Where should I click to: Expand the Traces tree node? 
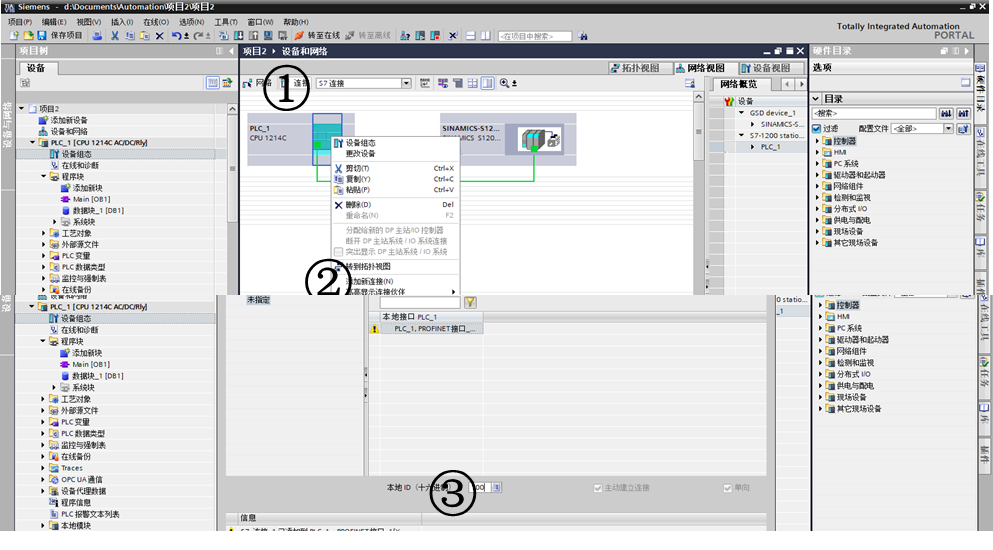click(x=43, y=468)
